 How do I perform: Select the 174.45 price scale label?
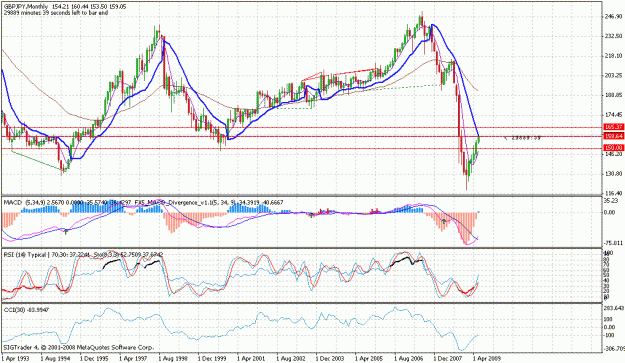click(x=613, y=114)
